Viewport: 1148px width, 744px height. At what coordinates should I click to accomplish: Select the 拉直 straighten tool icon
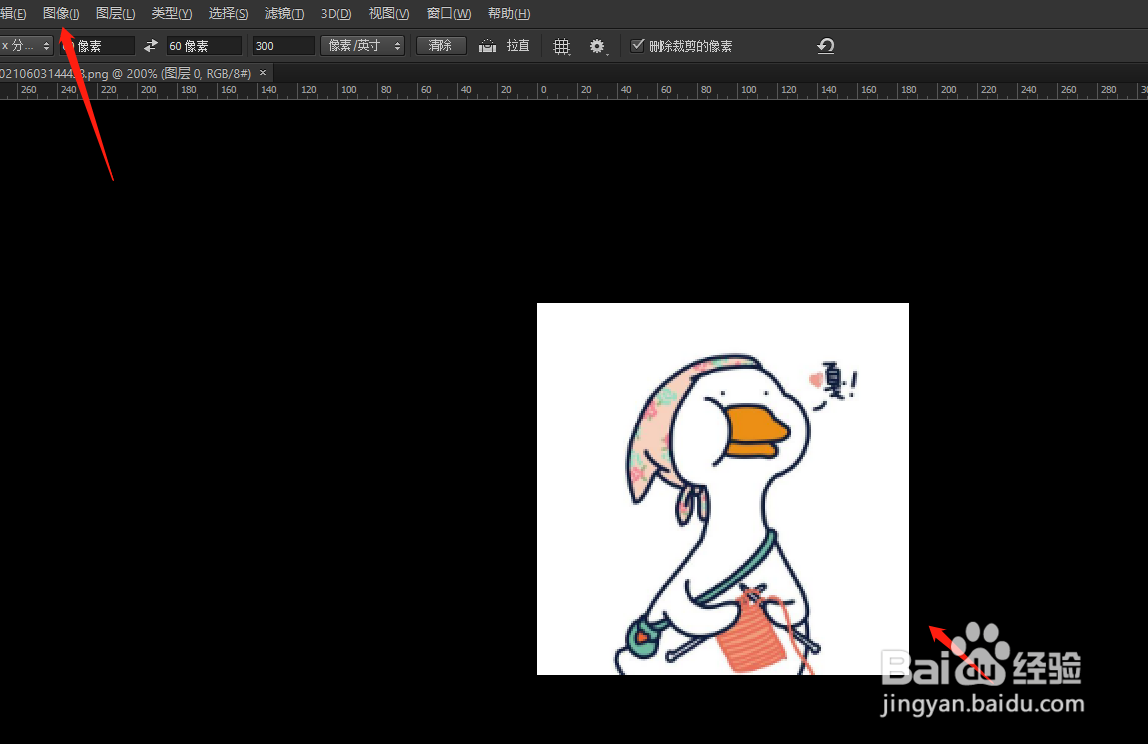click(488, 46)
